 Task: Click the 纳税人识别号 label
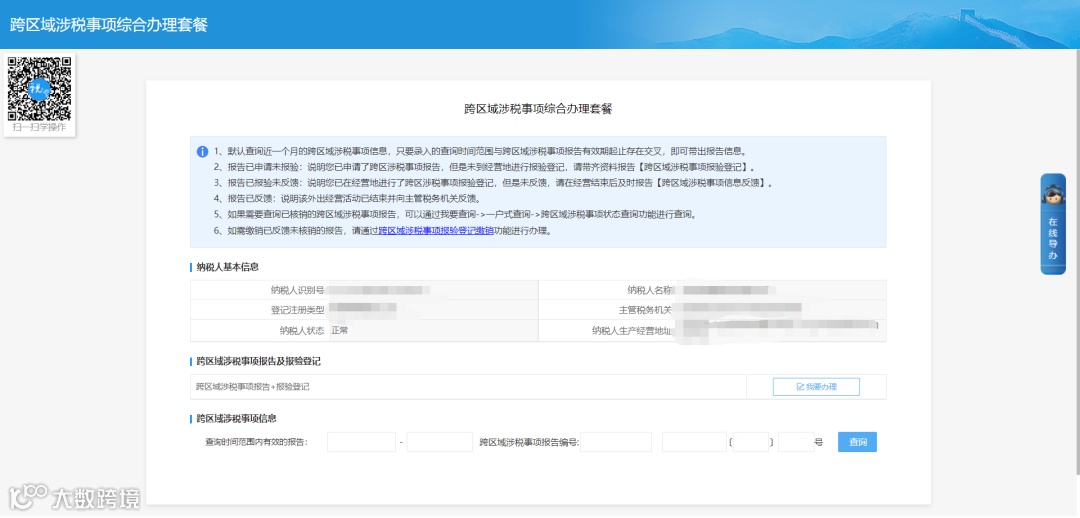pos(298,290)
